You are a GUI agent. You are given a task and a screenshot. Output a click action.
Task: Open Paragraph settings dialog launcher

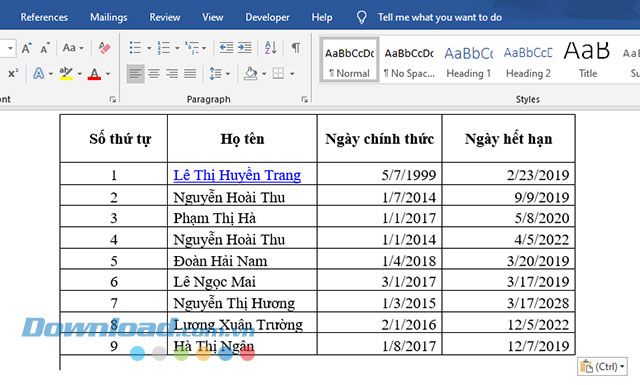coord(304,99)
